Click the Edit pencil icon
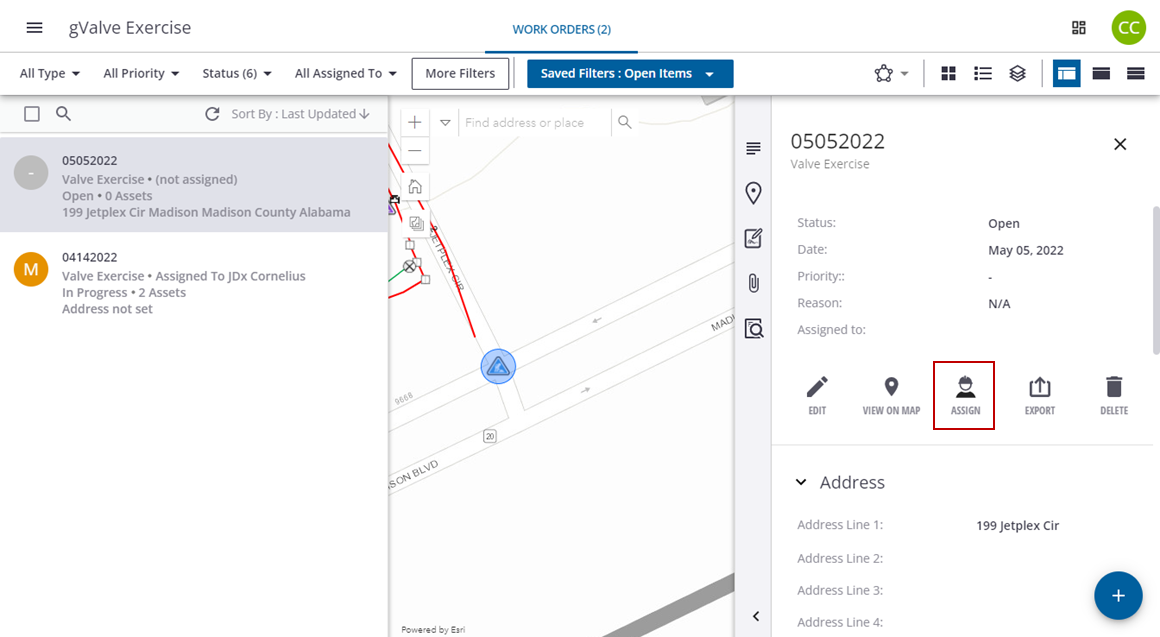Image resolution: width=1160 pixels, height=637 pixels. pyautogui.click(x=817, y=395)
